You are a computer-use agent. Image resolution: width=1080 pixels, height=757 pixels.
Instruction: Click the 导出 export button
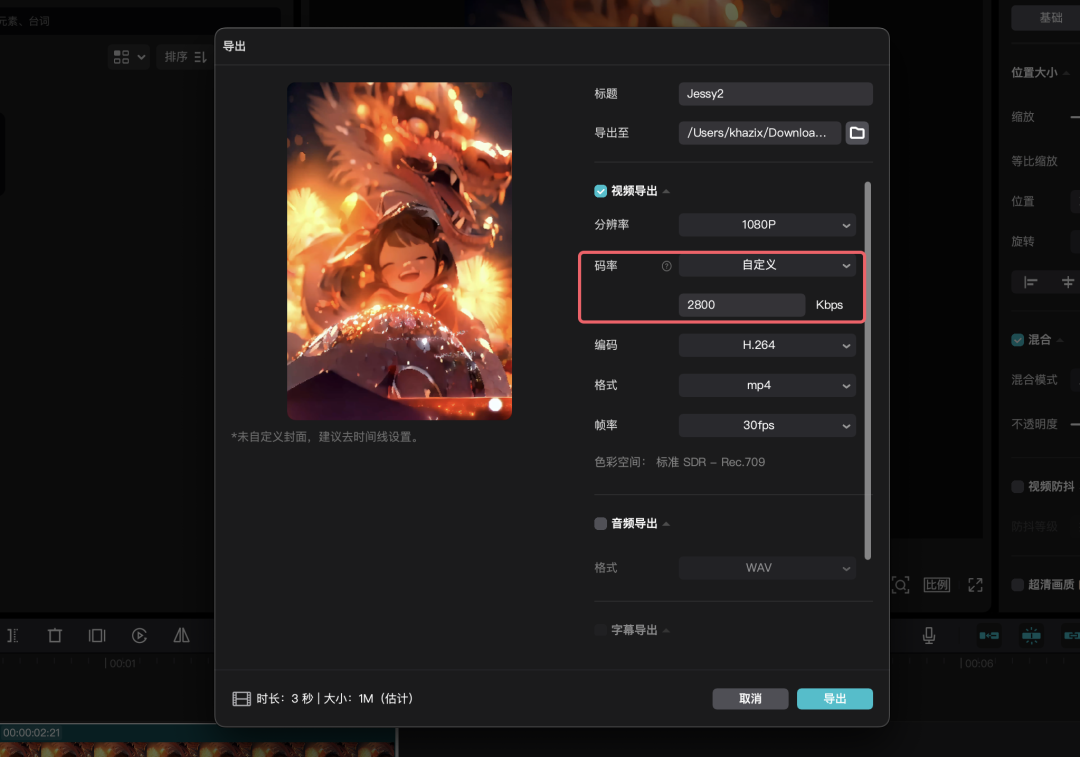(x=835, y=698)
